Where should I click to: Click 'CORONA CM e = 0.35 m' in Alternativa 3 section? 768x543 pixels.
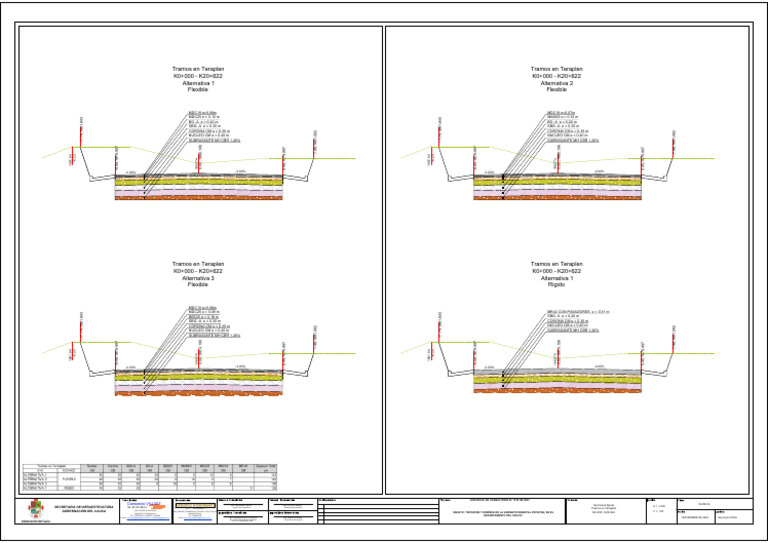click(209, 326)
